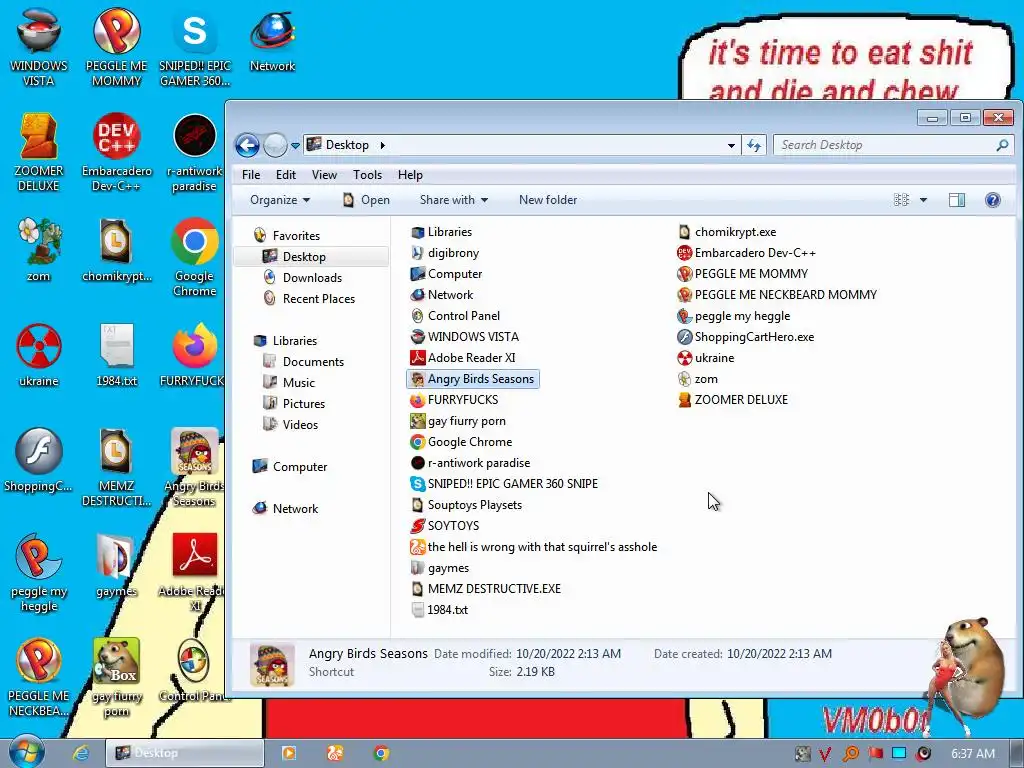The height and width of the screenshot is (768, 1024).
Task: Show the preview pane icon
Action: (957, 200)
